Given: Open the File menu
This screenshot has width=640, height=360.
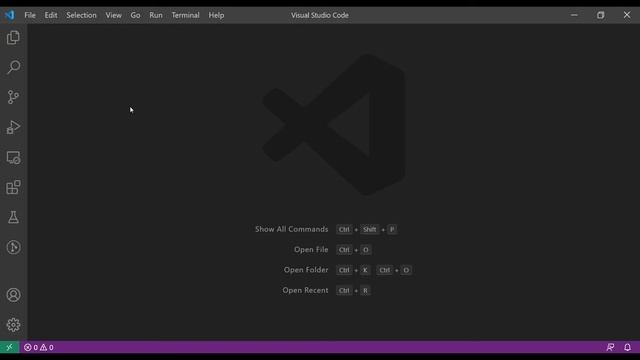Looking at the screenshot, I should [30, 15].
